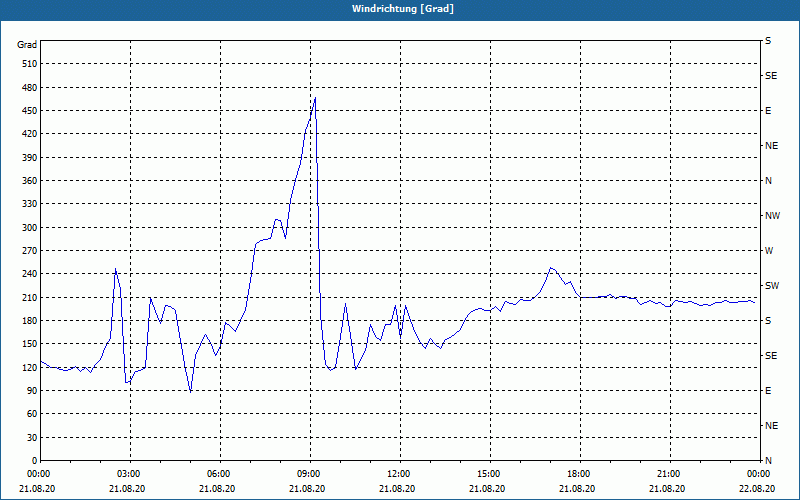Select the 'W' compass label

click(769, 251)
